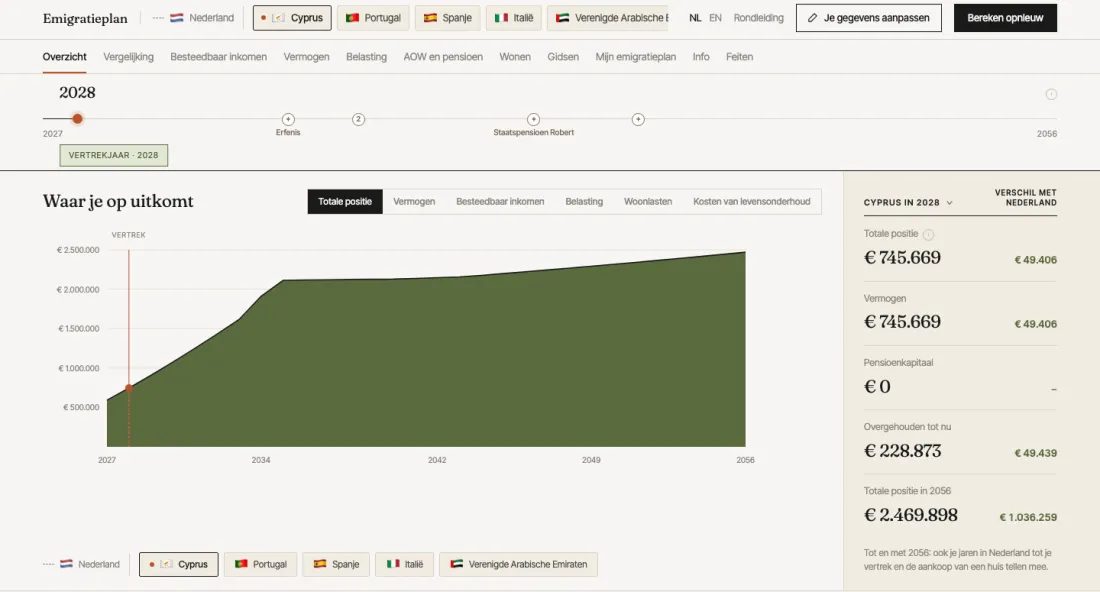Viewport: 1100px width, 592px height.
Task: Toggle the Spanje chip in the top bar
Action: 448,18
